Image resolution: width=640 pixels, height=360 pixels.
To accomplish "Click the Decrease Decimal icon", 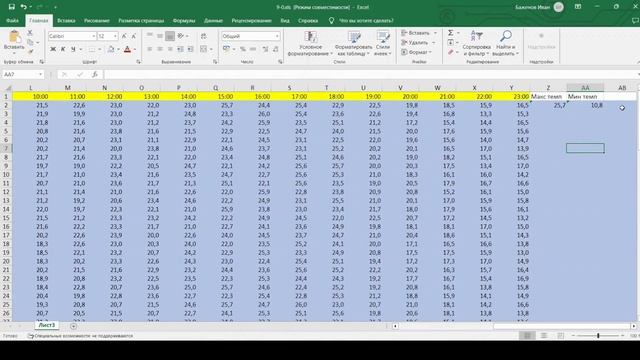I will point(276,49).
